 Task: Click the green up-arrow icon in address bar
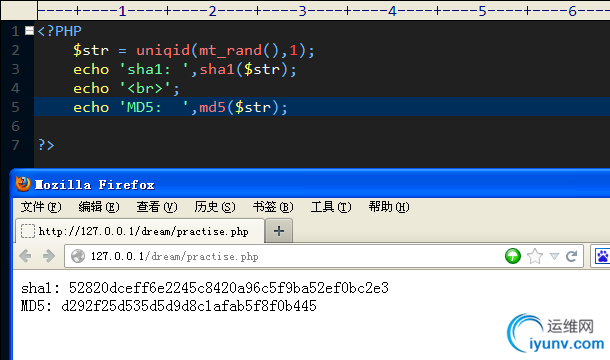tap(513, 256)
